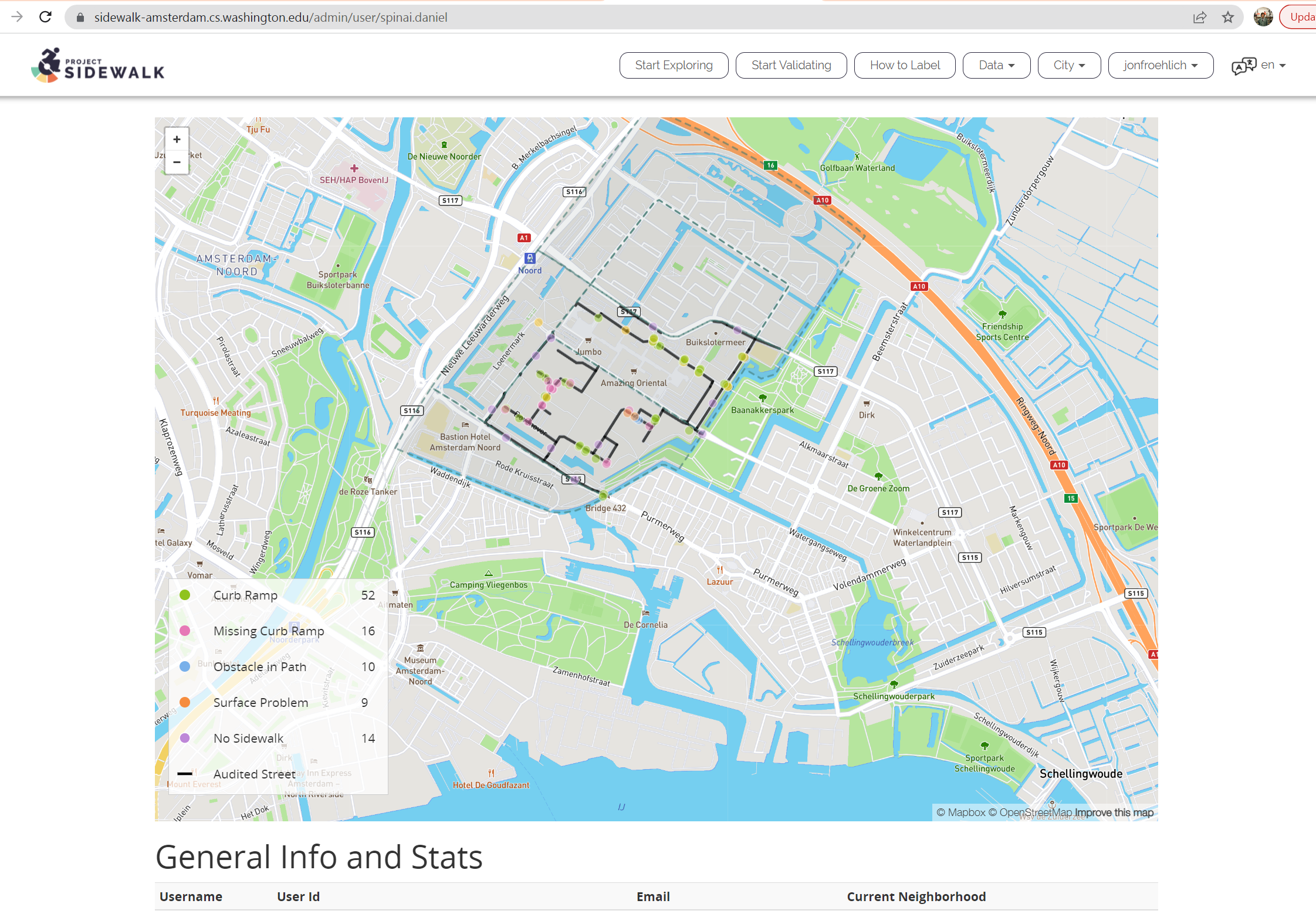1316x914 pixels.
Task: Click the pink Missing Curb Ramp legend dot
Action: (x=185, y=631)
